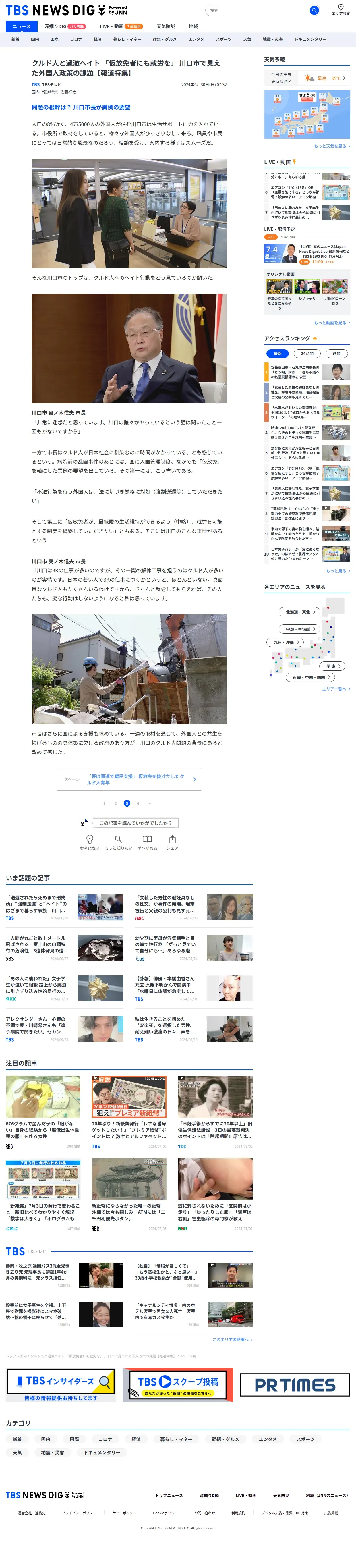Screen dimensions: 356x1568
Task: Open the ニュース main tab
Action: (x=21, y=27)
